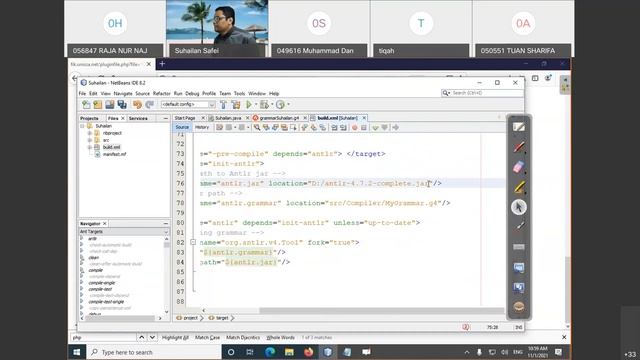Click the New Project toolbar icon
Screen dimensions: 640x360
98,104
